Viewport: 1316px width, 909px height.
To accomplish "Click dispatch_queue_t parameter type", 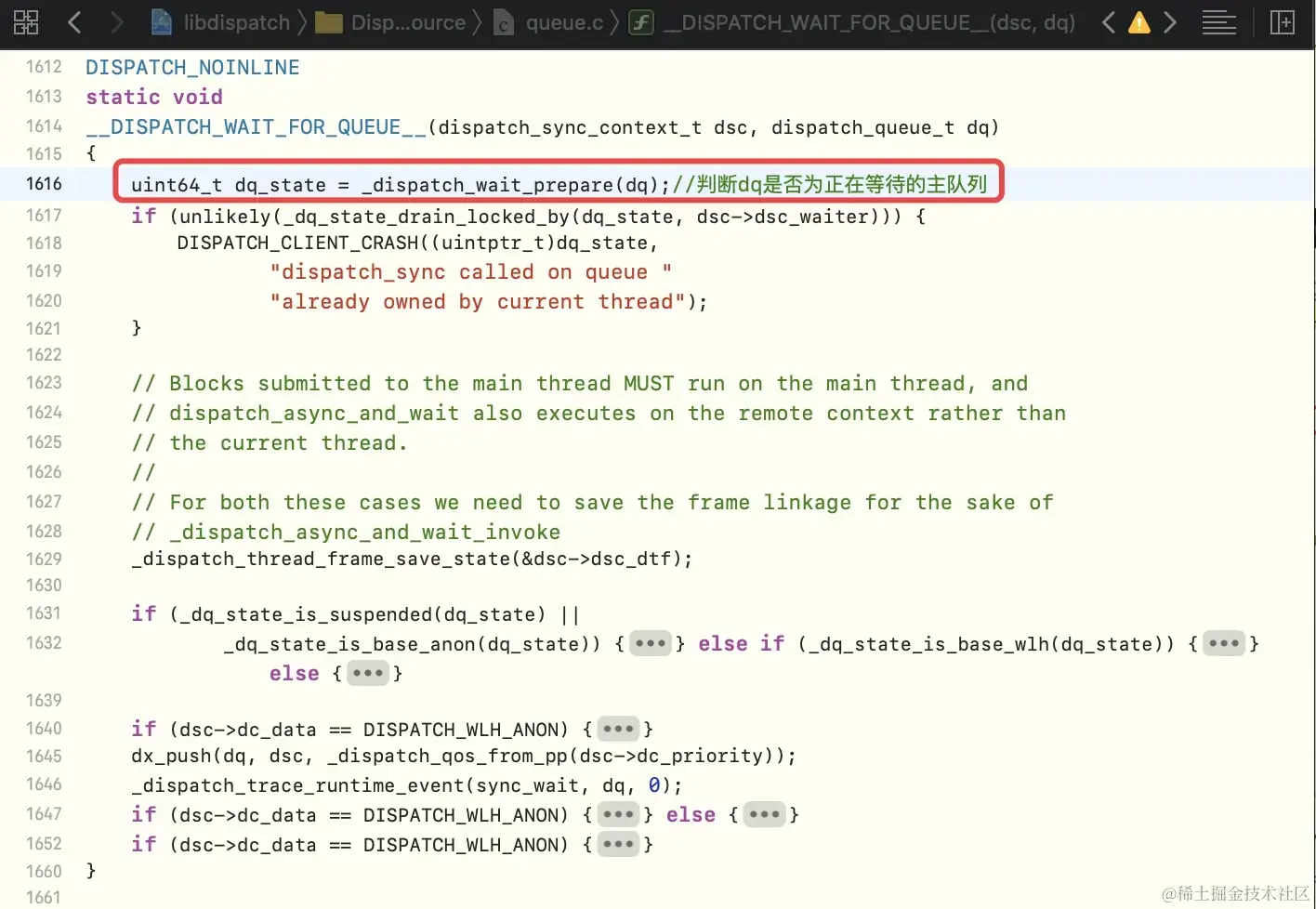I will (x=862, y=126).
